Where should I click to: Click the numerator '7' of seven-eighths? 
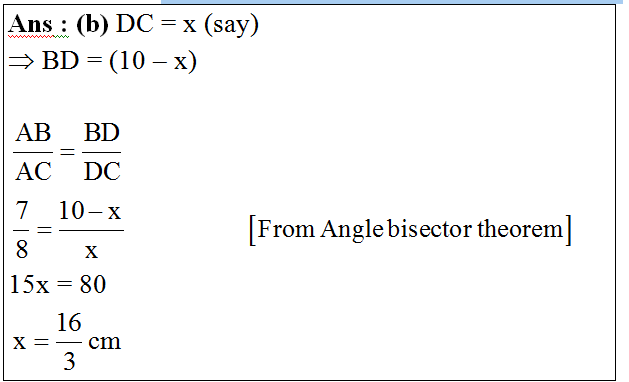pyautogui.click(x=21, y=210)
